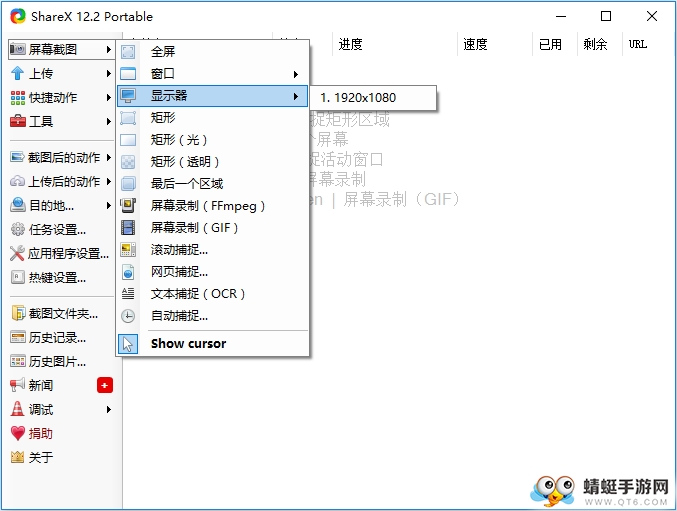This screenshot has width=677, height=511.
Task: Open 历史记录... from sidebar
Action: point(61,337)
